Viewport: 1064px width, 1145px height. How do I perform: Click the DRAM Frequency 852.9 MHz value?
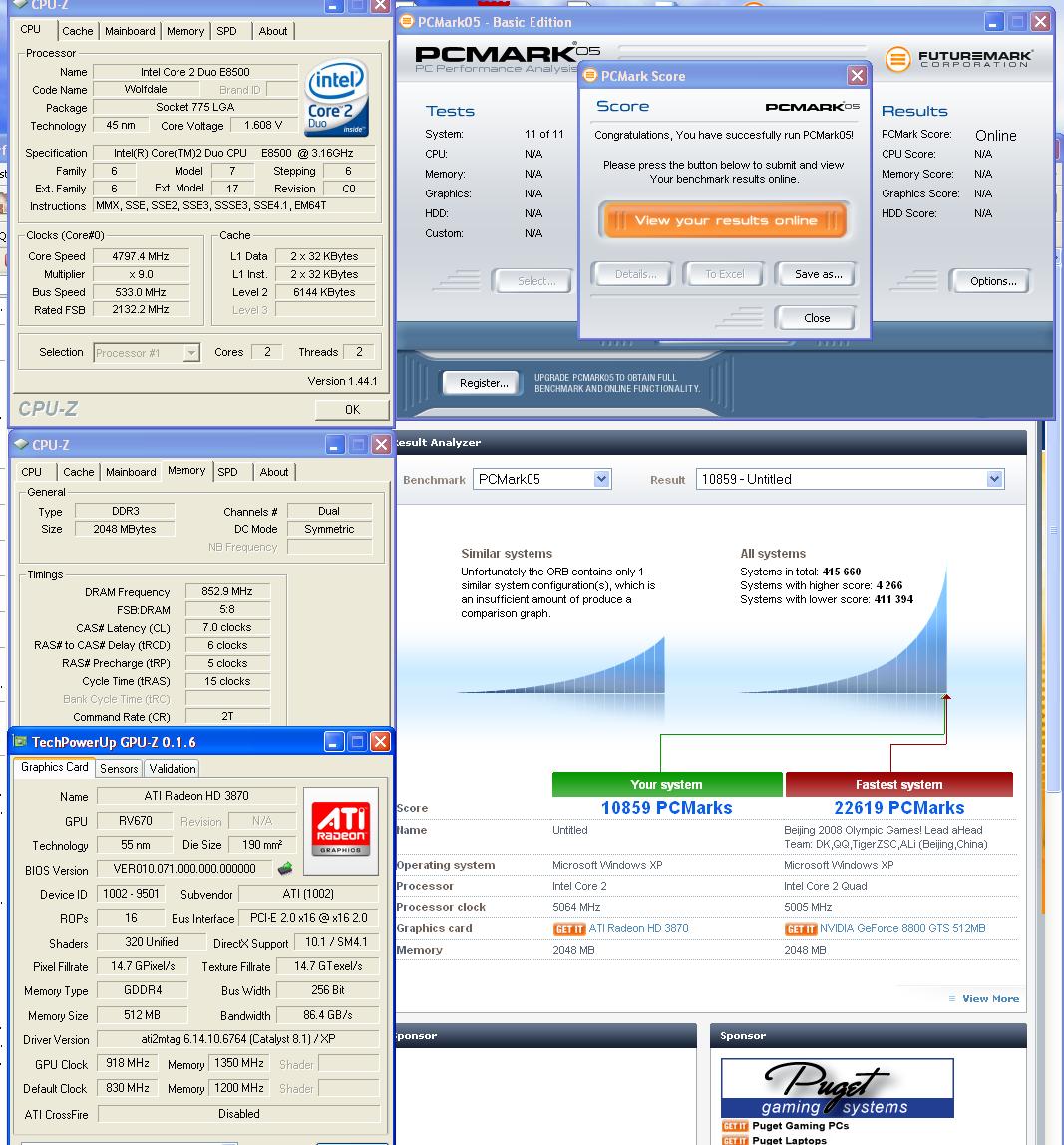tap(227, 591)
